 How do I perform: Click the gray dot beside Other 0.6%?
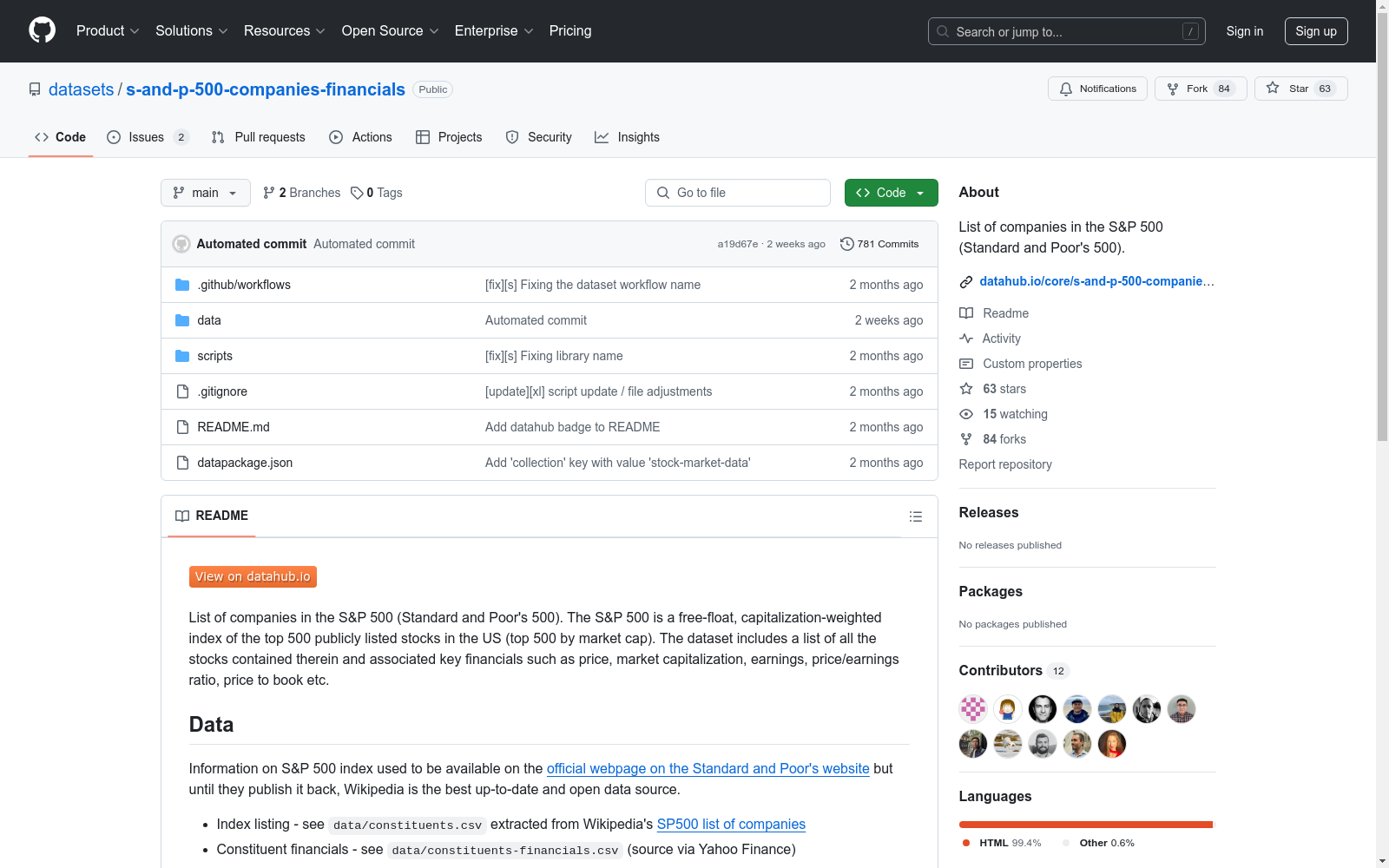[1066, 843]
